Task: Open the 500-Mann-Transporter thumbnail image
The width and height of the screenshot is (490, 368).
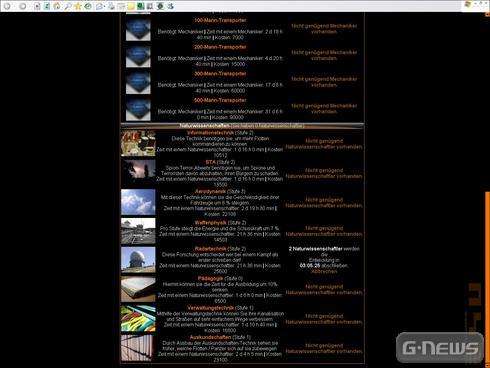Action: pyautogui.click(x=138, y=110)
